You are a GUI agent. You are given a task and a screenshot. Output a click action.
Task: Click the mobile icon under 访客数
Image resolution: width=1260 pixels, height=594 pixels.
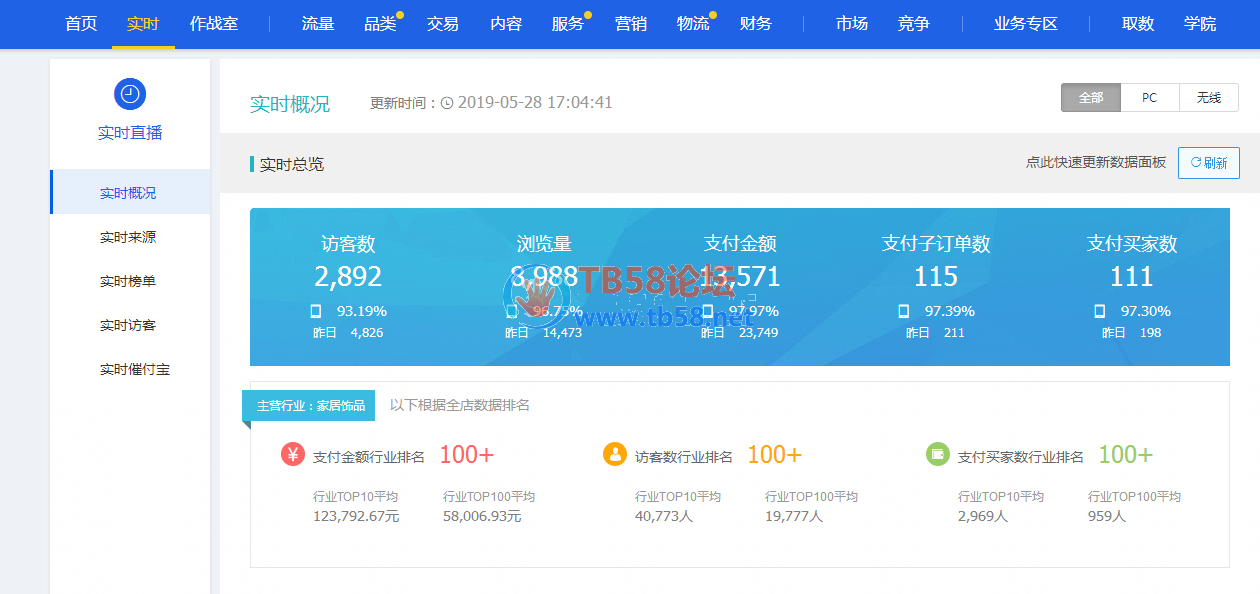click(x=316, y=311)
